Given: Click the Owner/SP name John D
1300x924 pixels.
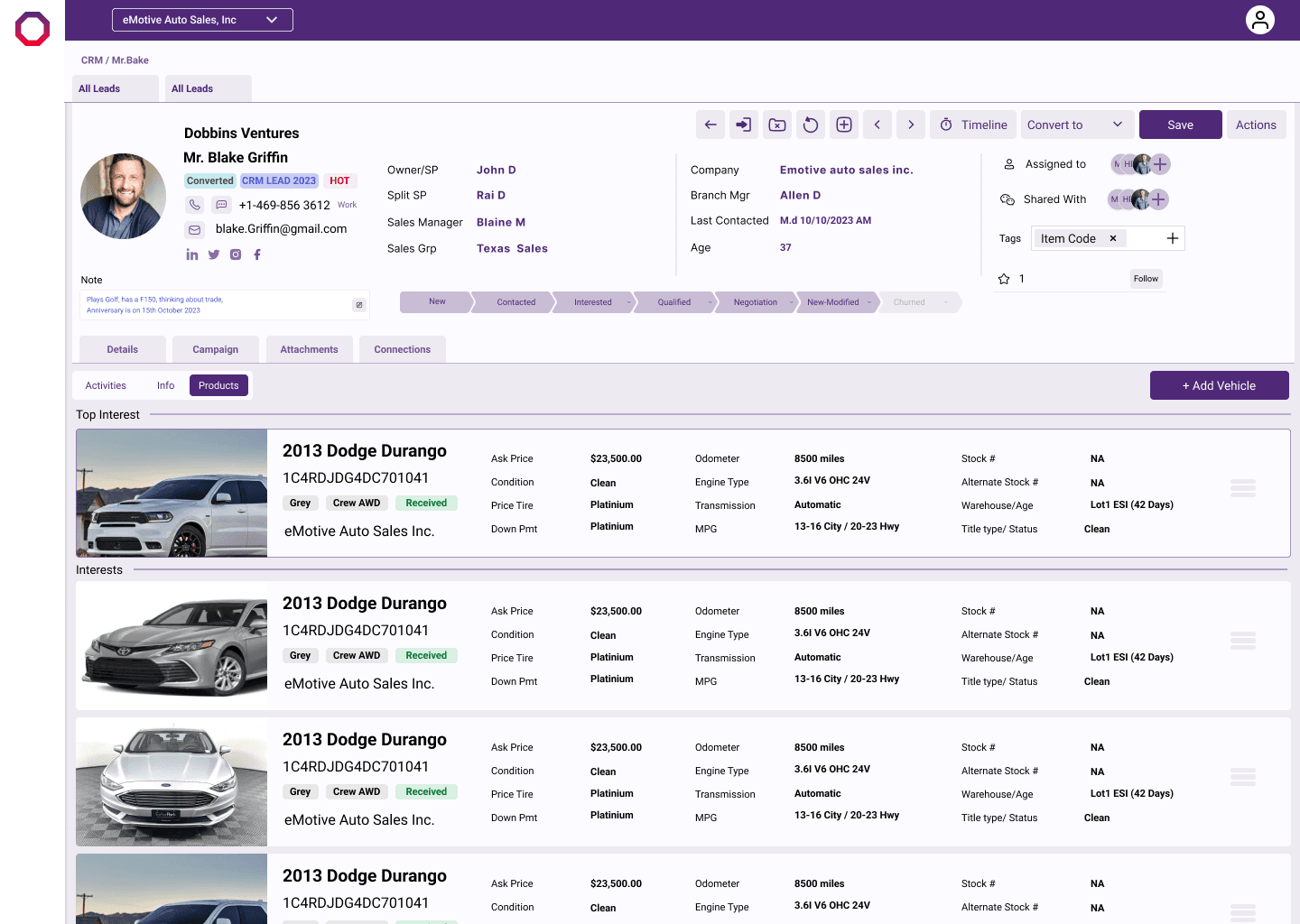Looking at the screenshot, I should (x=497, y=170).
